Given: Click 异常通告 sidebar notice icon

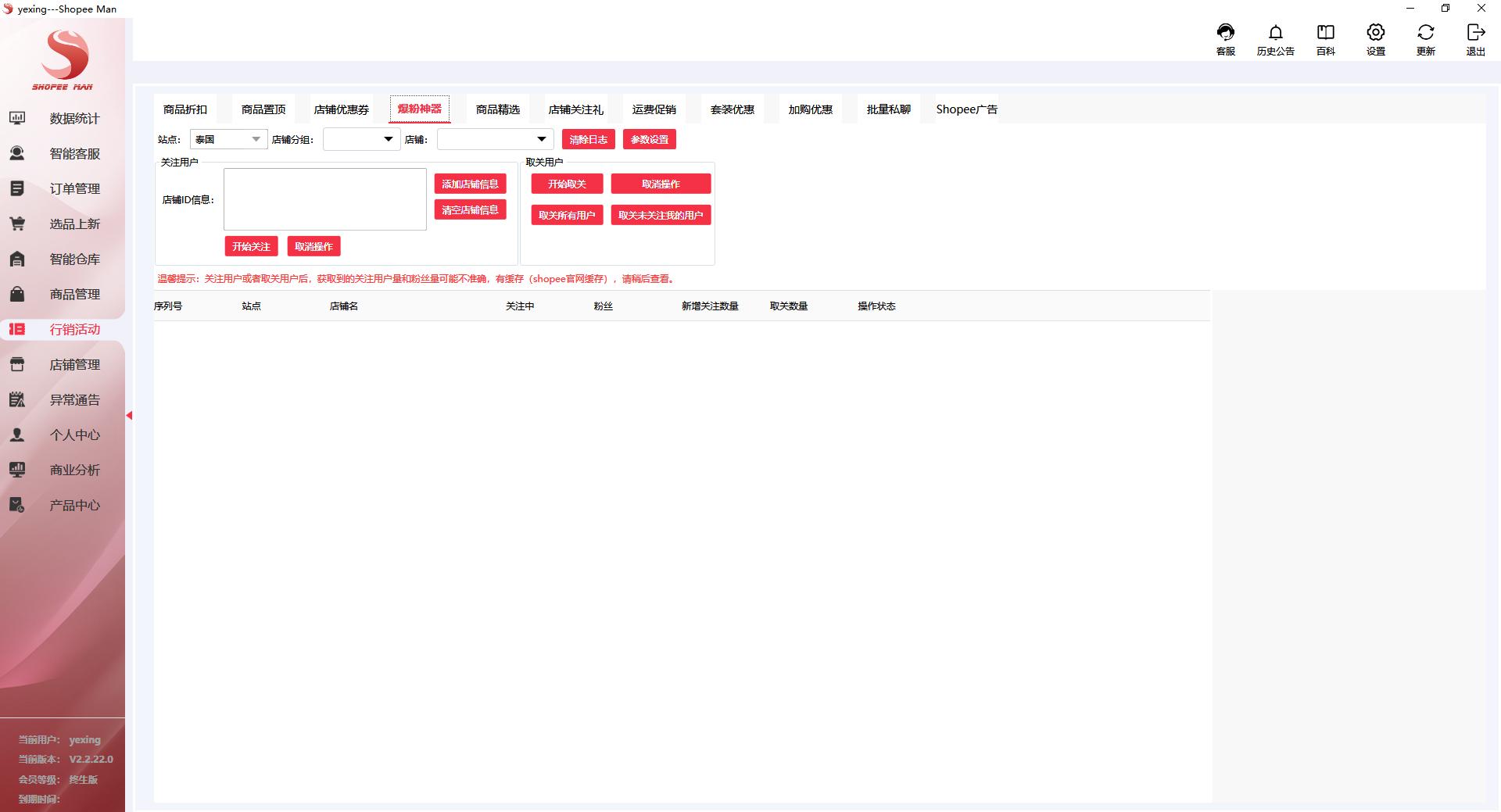Looking at the screenshot, I should [x=17, y=399].
